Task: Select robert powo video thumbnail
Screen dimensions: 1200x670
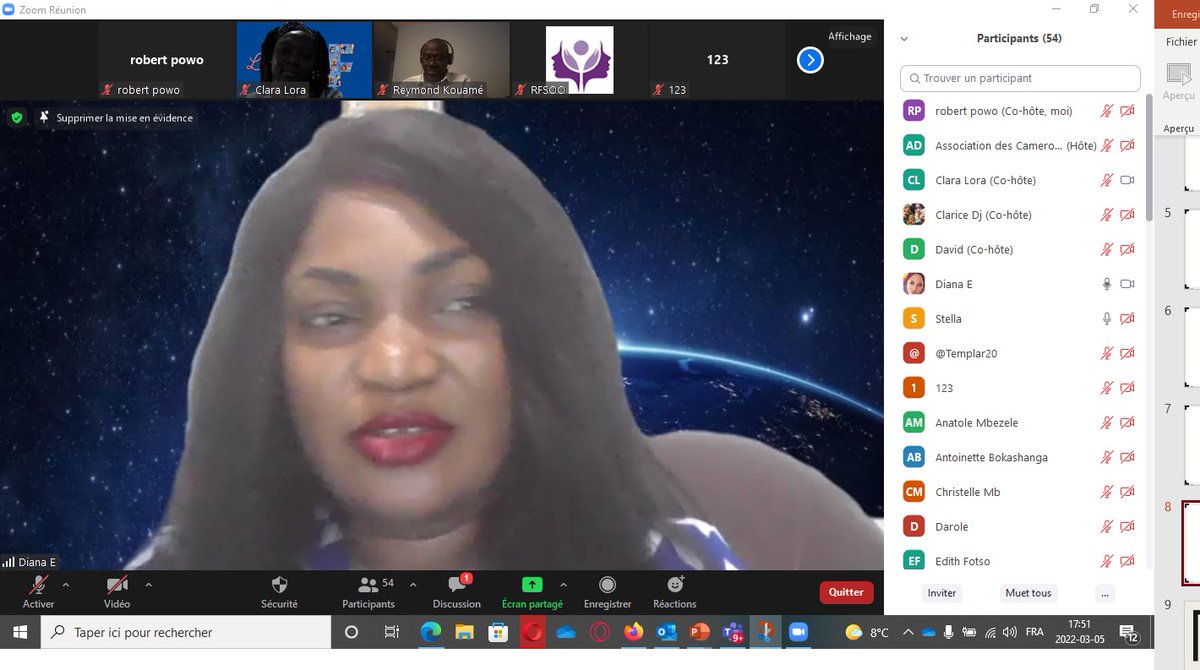Action: [166, 60]
